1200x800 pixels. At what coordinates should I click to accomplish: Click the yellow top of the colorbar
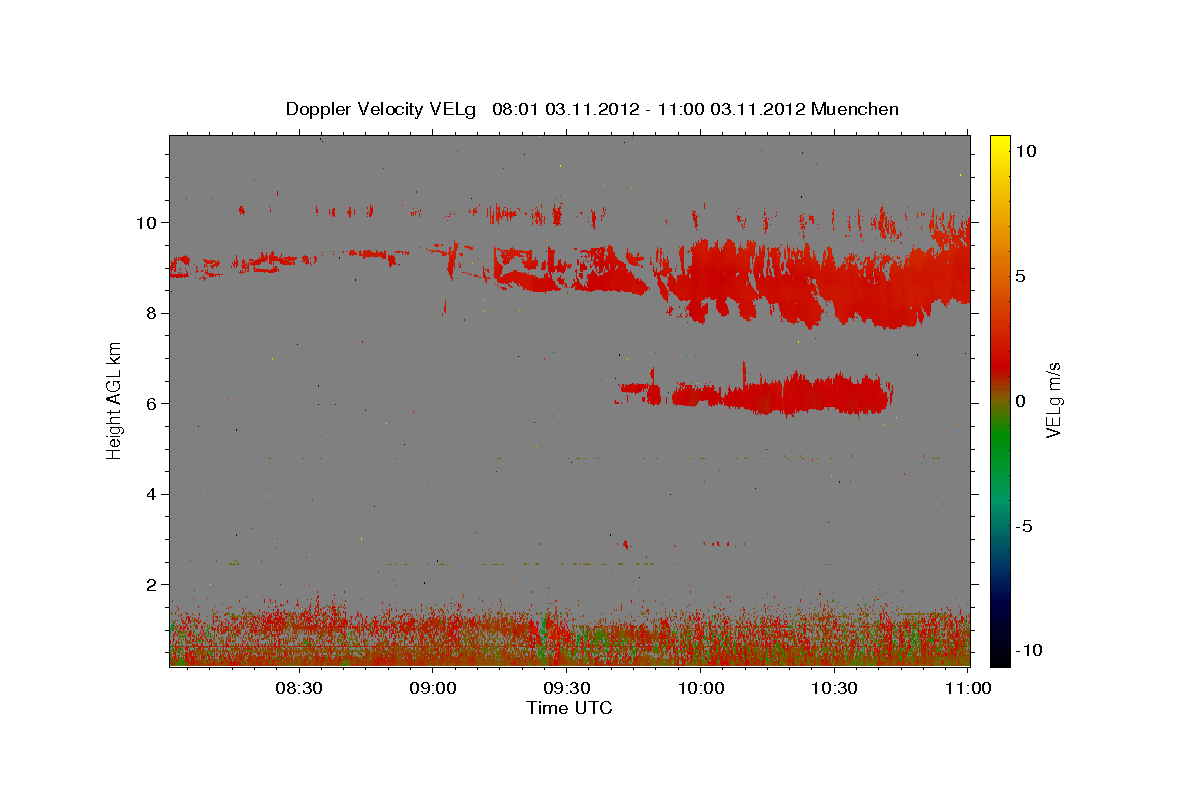[x=1000, y=145]
